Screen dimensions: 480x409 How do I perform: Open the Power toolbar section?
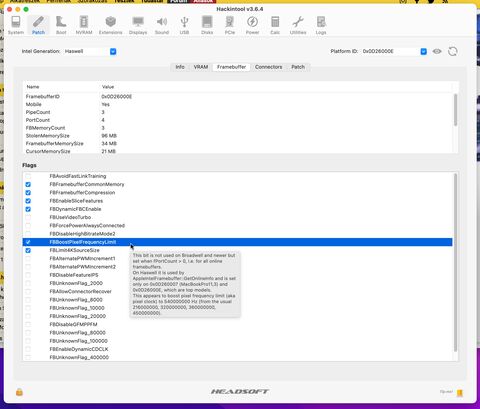(x=252, y=25)
